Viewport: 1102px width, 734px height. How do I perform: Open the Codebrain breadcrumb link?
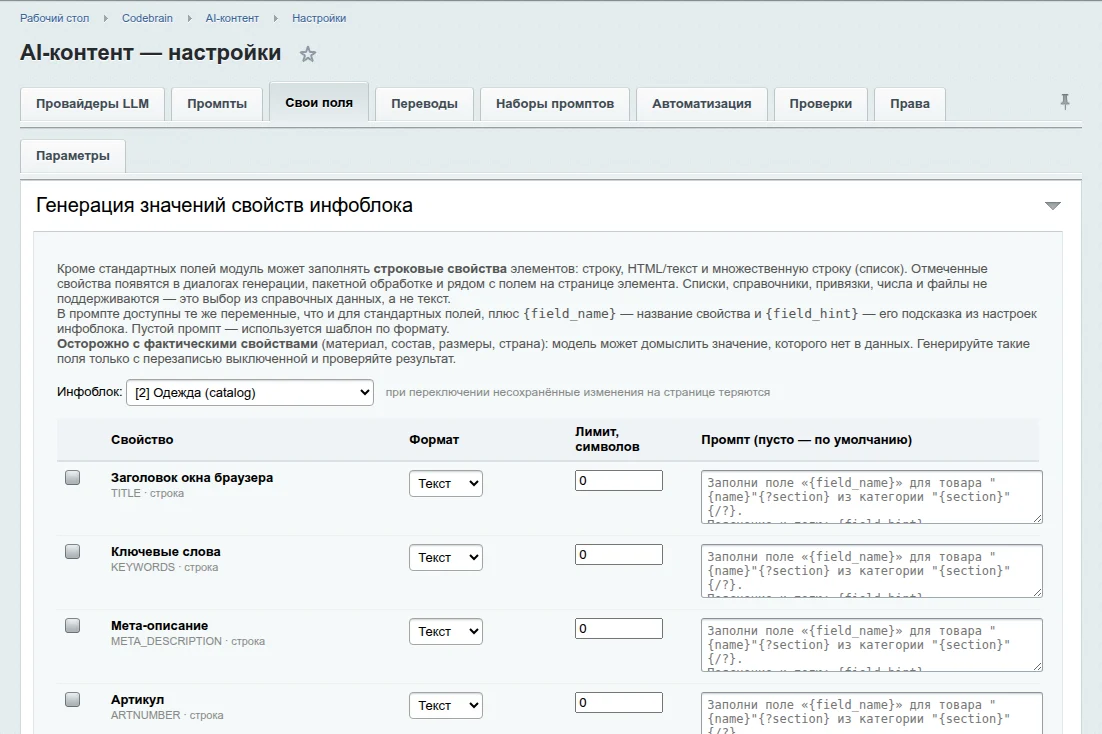pos(147,18)
